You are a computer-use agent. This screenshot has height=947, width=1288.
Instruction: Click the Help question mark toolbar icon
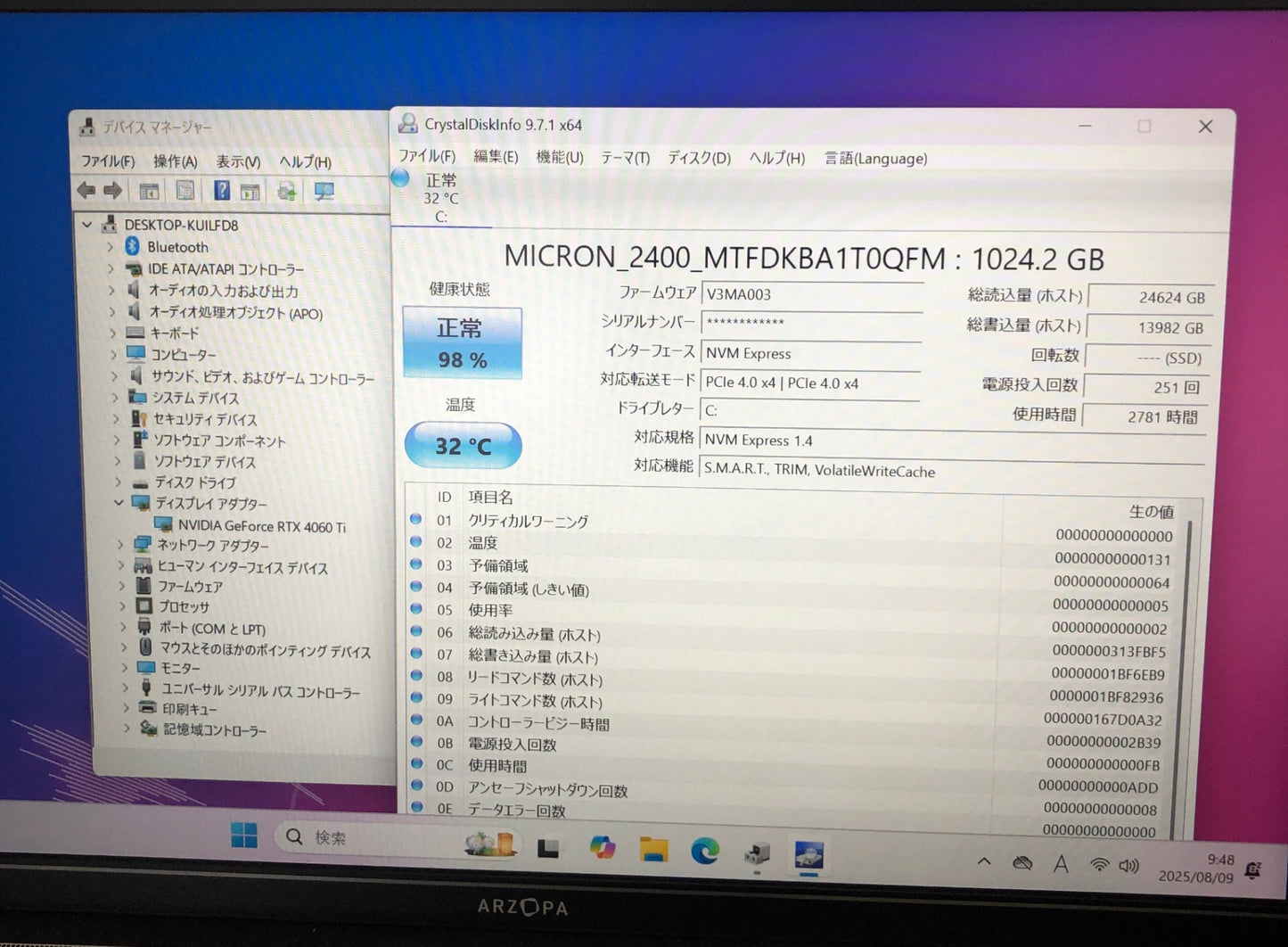(220, 190)
